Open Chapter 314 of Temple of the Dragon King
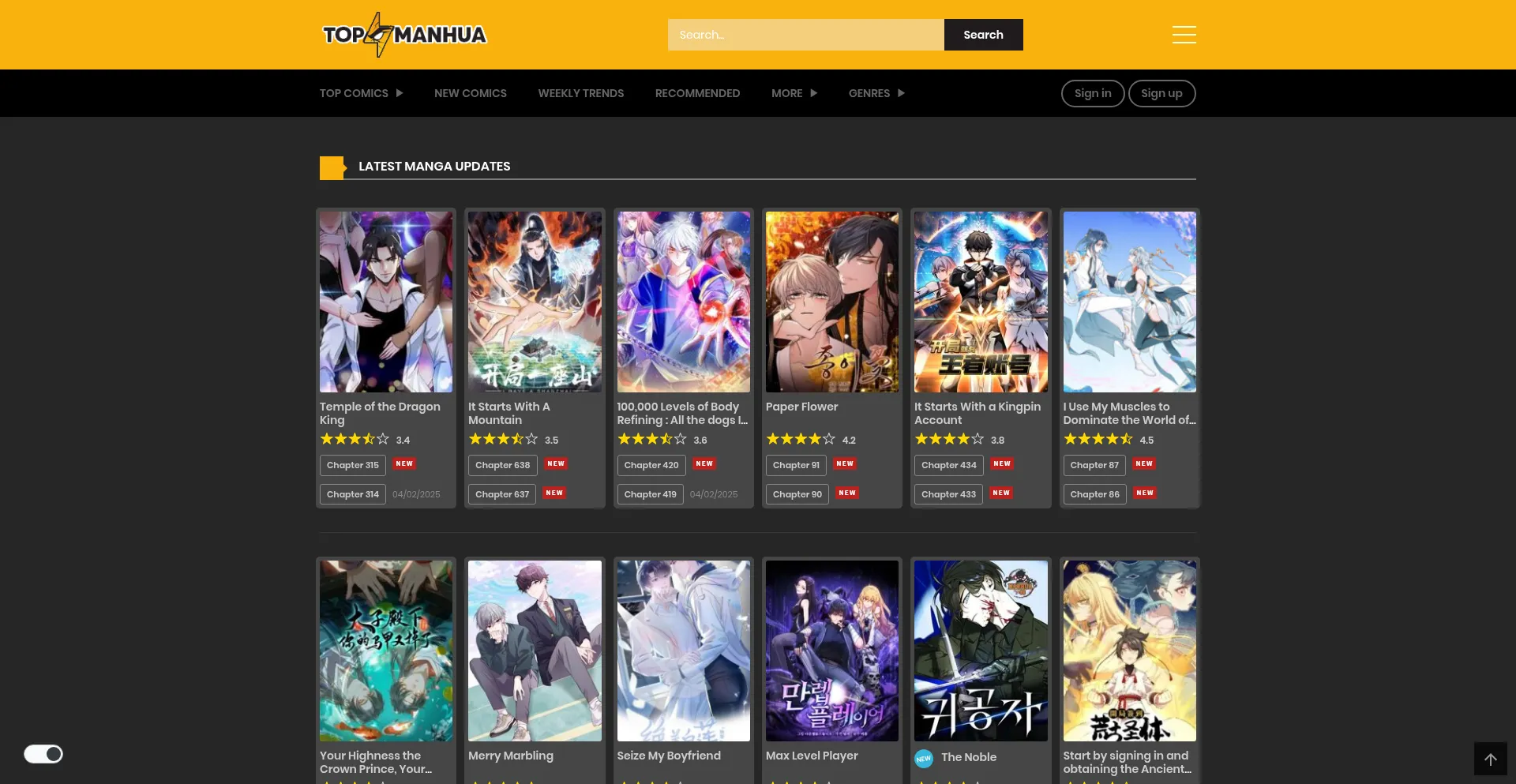This screenshot has width=1516, height=784. coord(353,494)
